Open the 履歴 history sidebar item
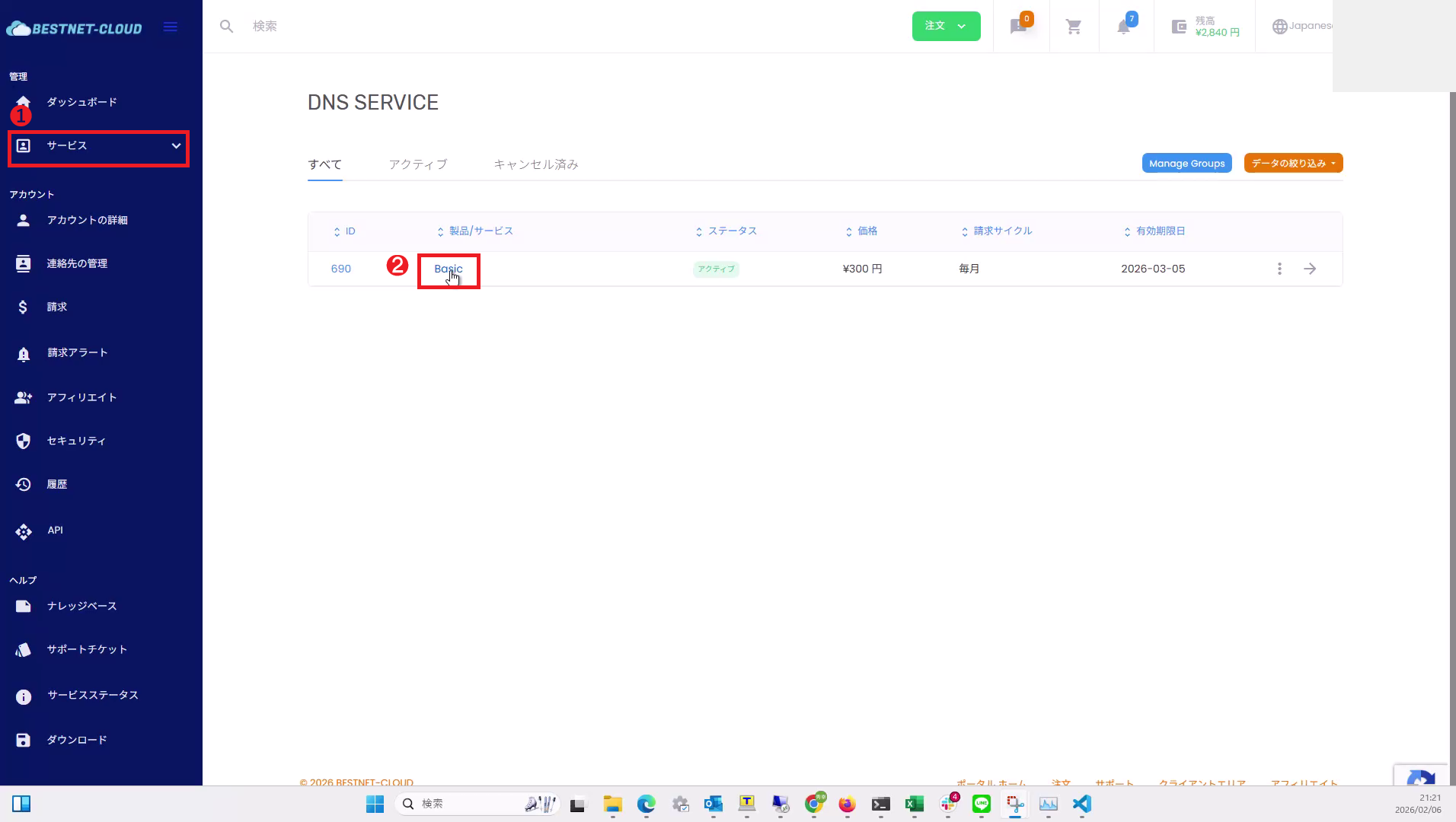 pyautogui.click(x=57, y=484)
